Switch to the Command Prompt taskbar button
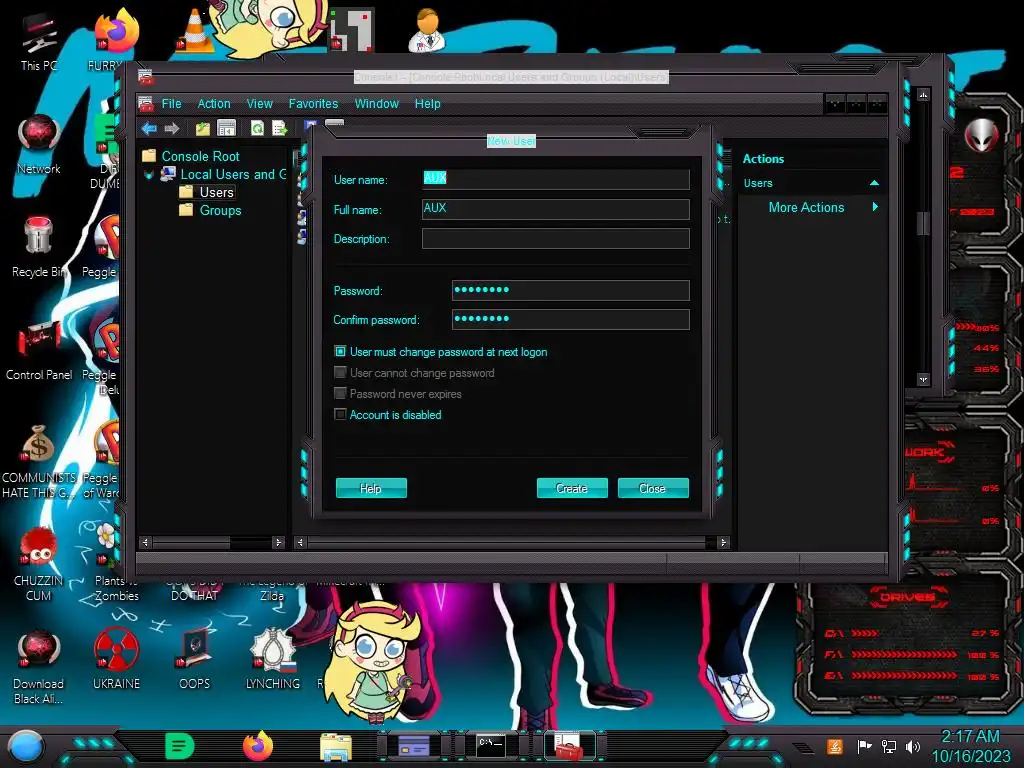Screen dimensions: 1024x768 [490, 745]
